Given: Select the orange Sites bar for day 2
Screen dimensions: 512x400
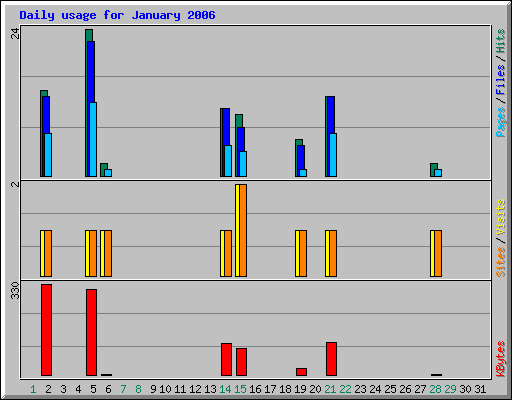Looking at the screenshot, I should coord(48,253).
